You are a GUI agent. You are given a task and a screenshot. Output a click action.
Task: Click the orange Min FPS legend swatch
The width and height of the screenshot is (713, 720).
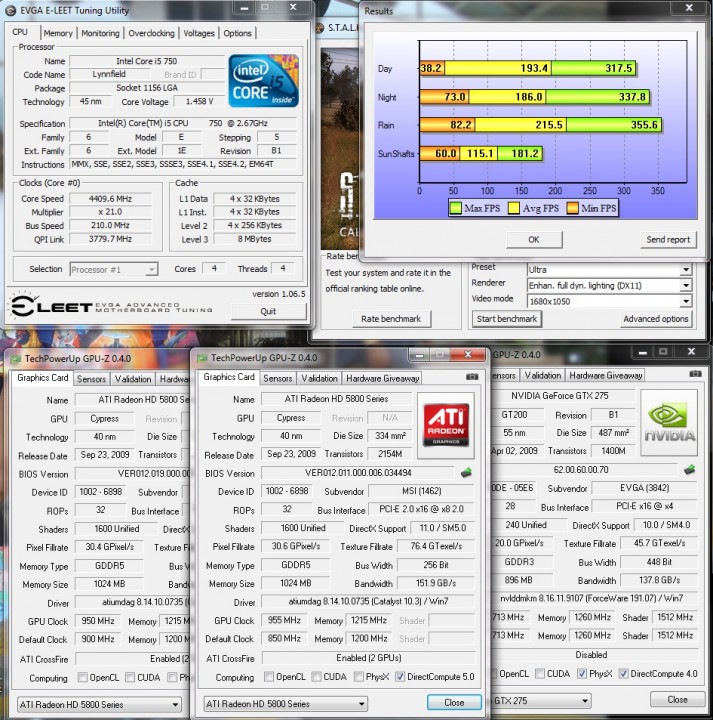572,208
